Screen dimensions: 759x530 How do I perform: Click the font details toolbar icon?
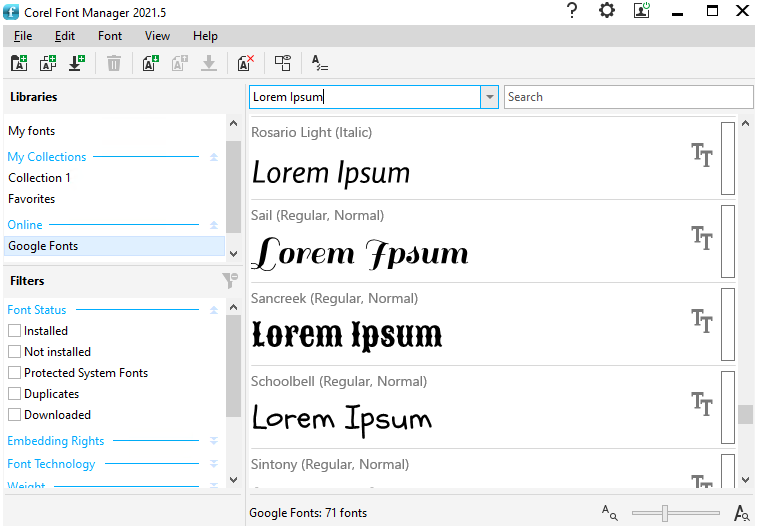pos(320,63)
